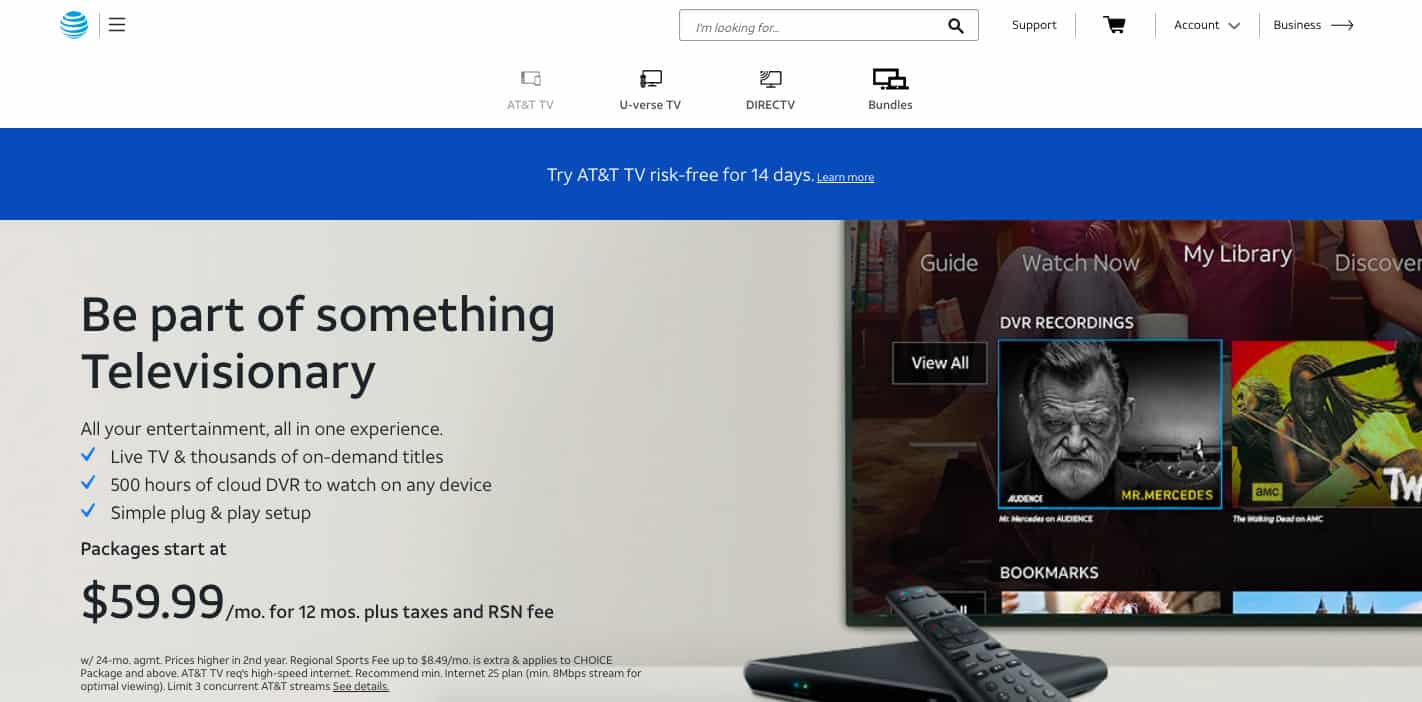1422x702 pixels.
Task: Open the shopping cart
Action: (x=1114, y=25)
